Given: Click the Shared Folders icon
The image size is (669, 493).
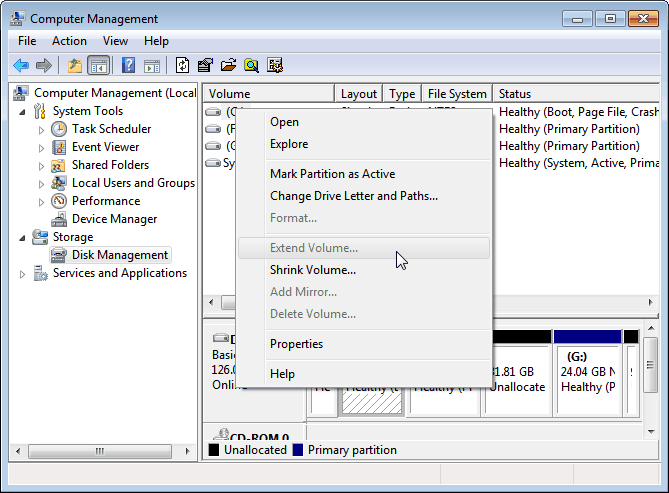Looking at the screenshot, I should coord(58,165).
